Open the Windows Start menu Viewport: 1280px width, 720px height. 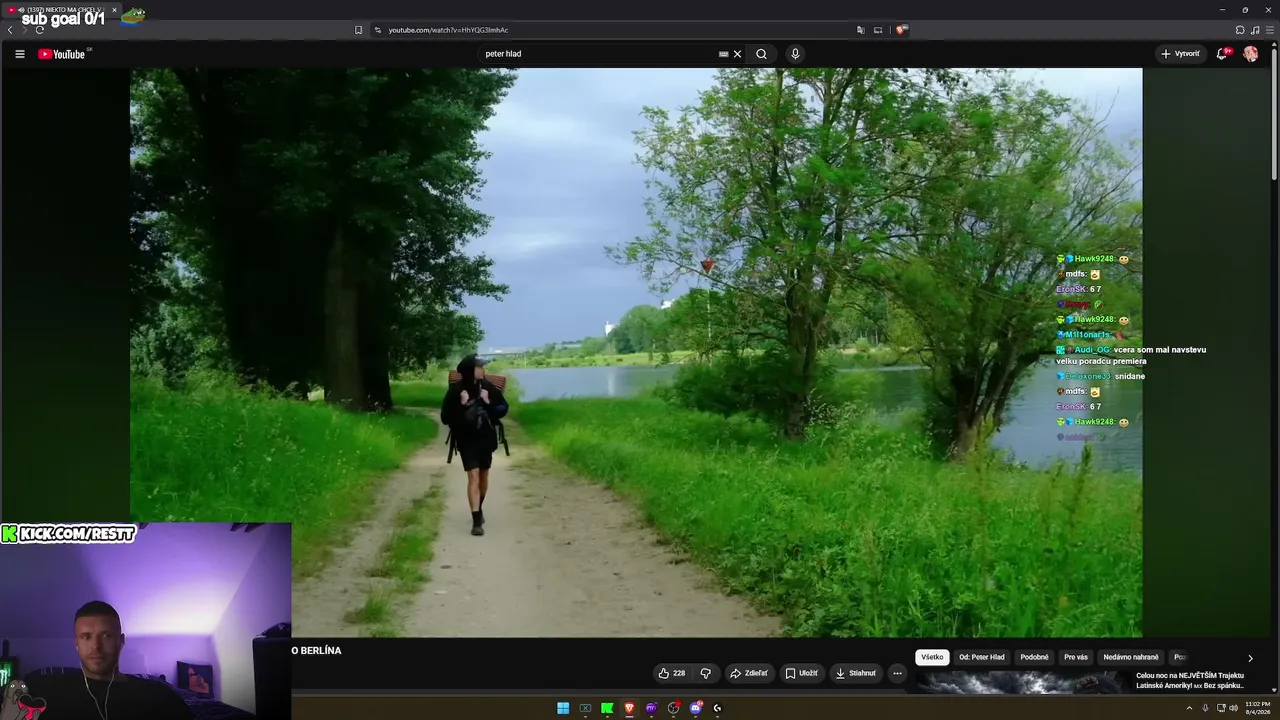pos(563,708)
